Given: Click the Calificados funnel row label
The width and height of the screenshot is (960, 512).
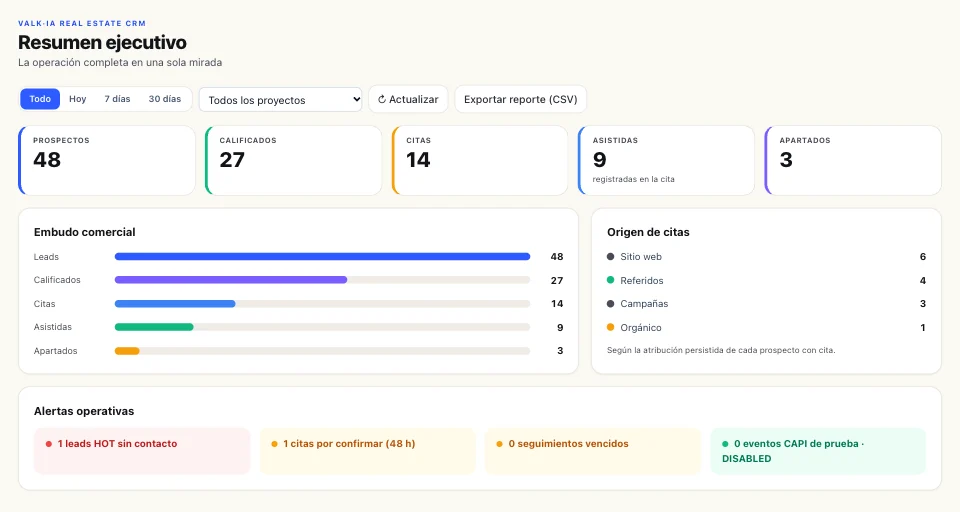Looking at the screenshot, I should pyautogui.click(x=57, y=280).
